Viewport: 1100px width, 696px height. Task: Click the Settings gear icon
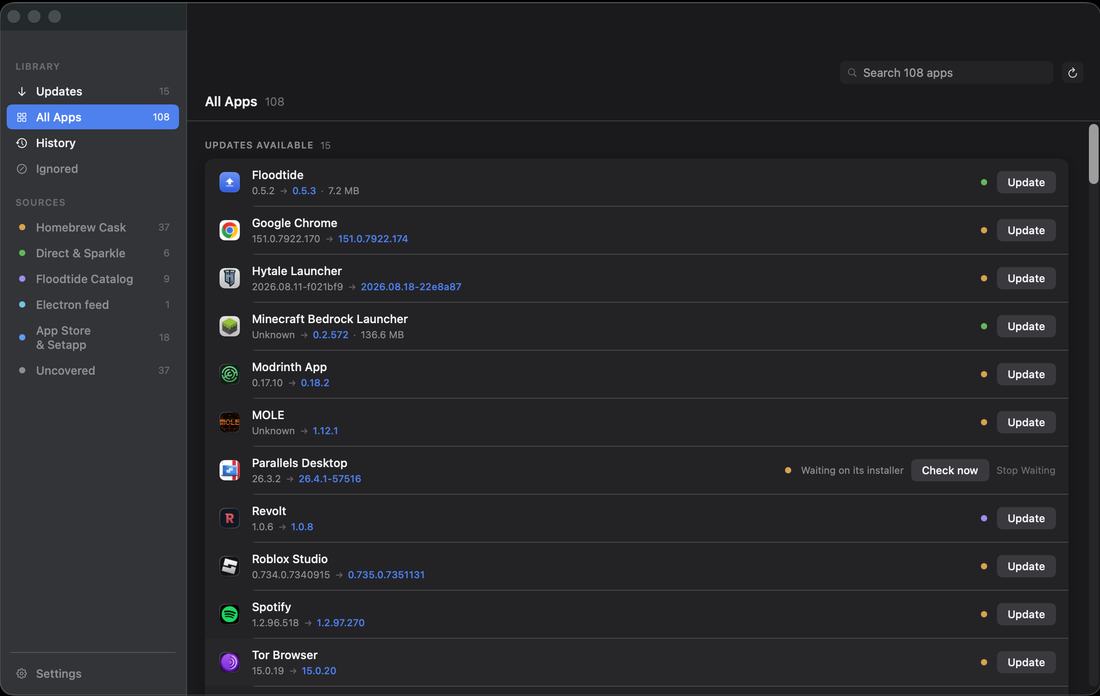click(x=22, y=674)
